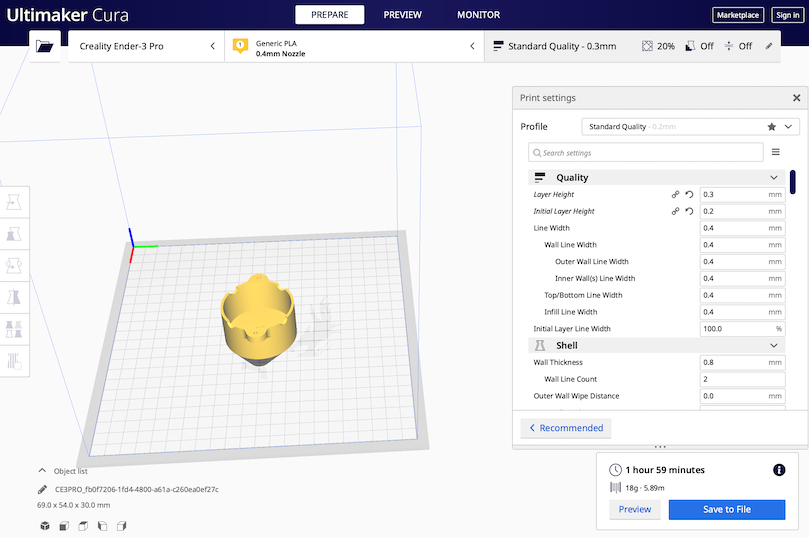Edit the Outer Wall Wipe Distance value
The image size is (809, 538).
(742, 396)
